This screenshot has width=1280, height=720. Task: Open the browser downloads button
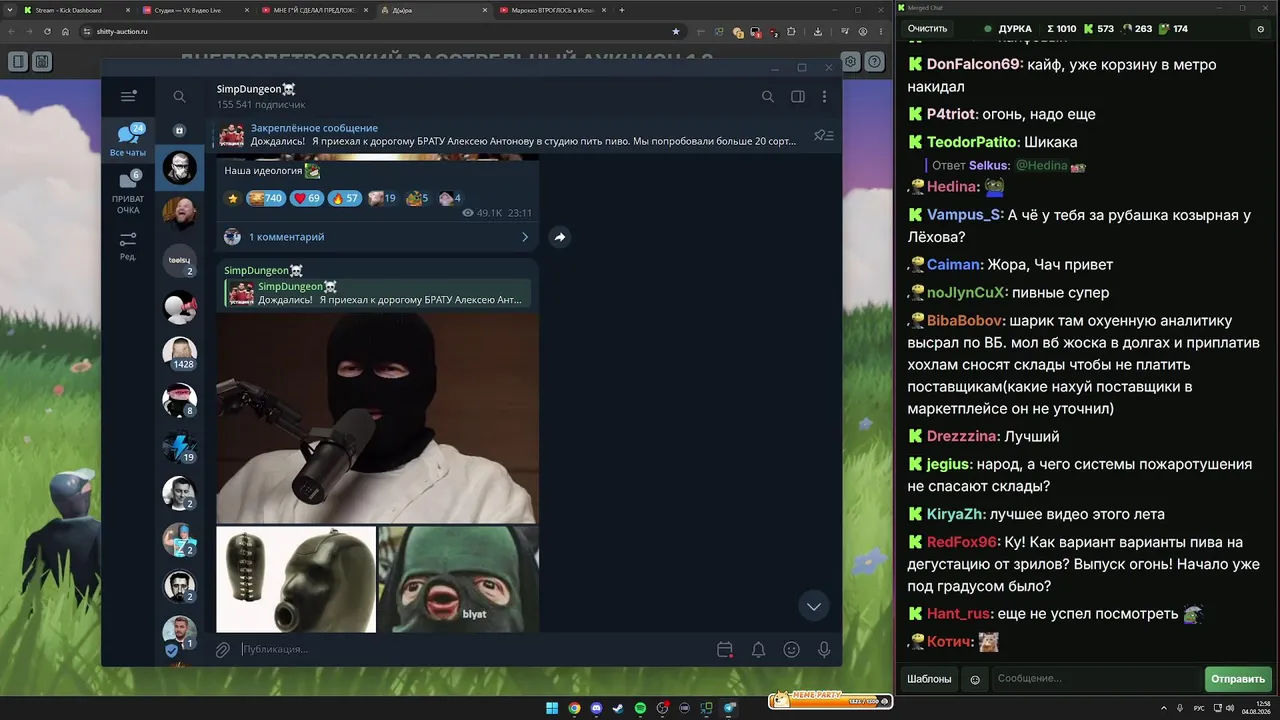(x=817, y=31)
